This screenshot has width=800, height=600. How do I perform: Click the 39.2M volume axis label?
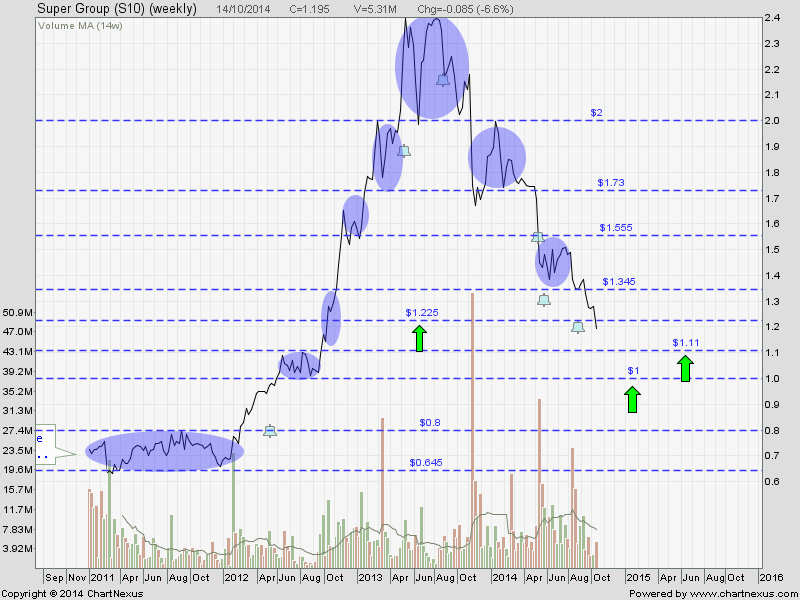(18, 371)
